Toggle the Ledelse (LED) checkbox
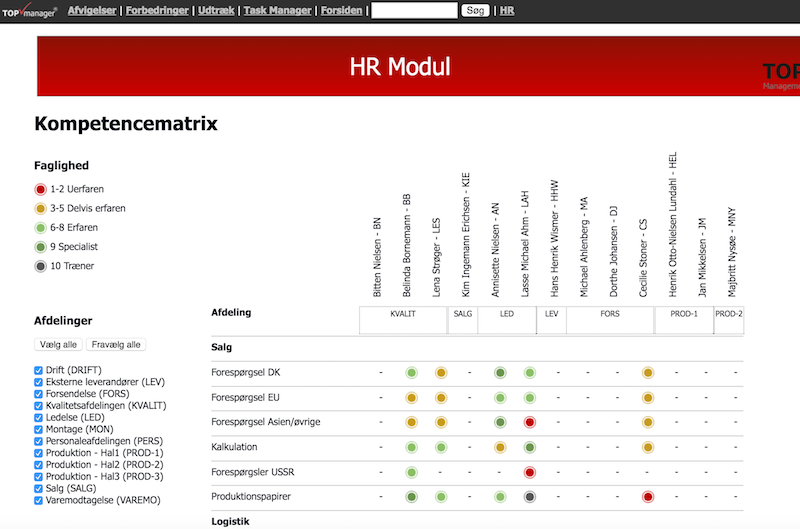Image resolution: width=800 pixels, height=529 pixels. point(38,417)
